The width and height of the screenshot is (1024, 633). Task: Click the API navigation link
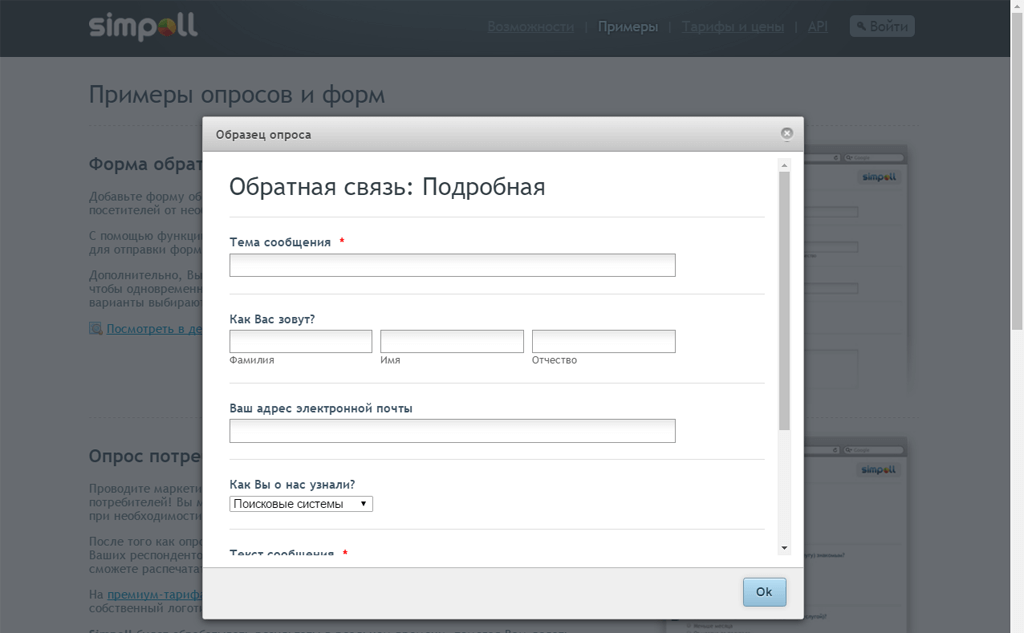coord(817,27)
